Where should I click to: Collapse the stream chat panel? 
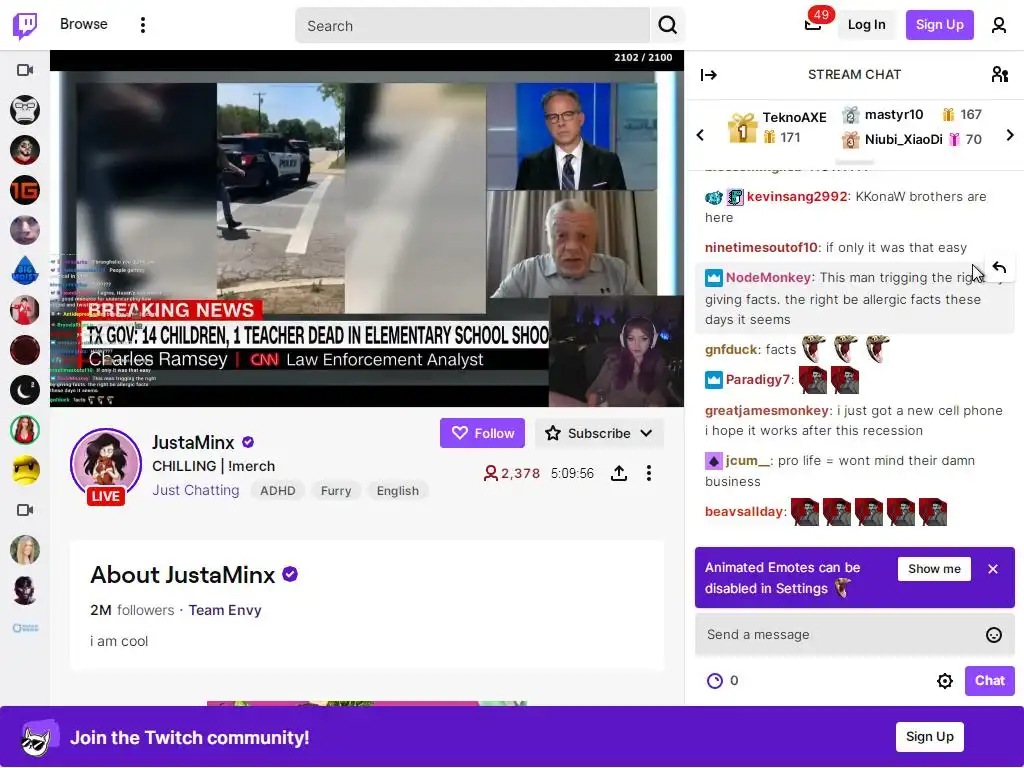point(709,75)
